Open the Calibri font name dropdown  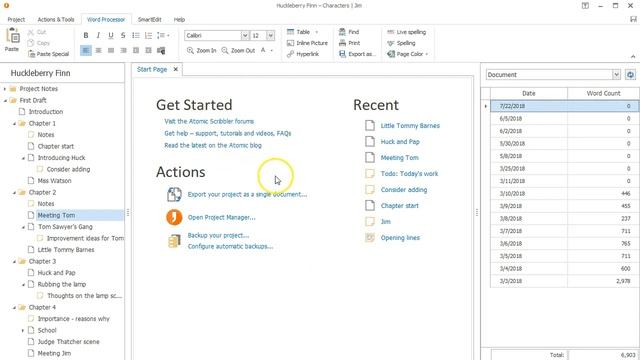pyautogui.click(x=245, y=36)
